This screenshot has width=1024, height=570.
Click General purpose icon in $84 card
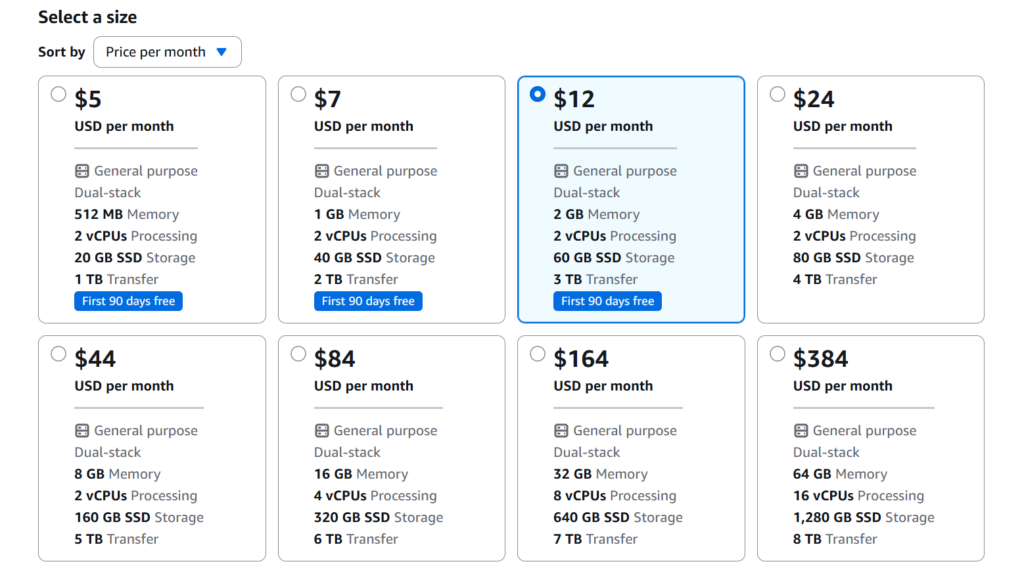point(322,431)
